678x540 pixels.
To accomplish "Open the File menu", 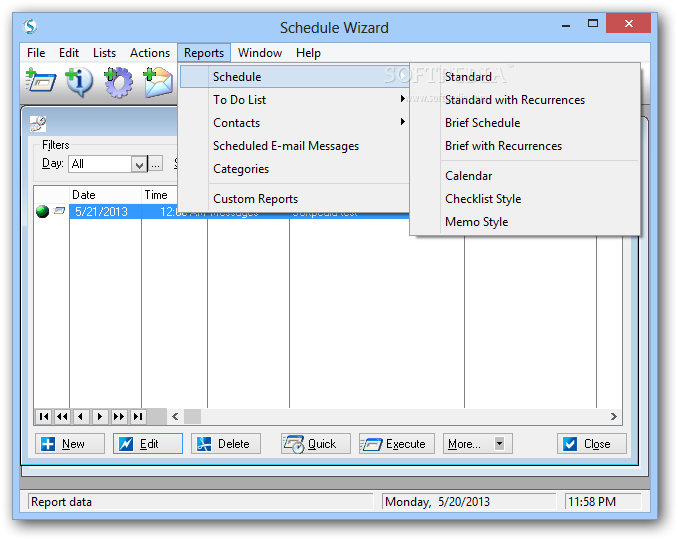I will click(36, 53).
